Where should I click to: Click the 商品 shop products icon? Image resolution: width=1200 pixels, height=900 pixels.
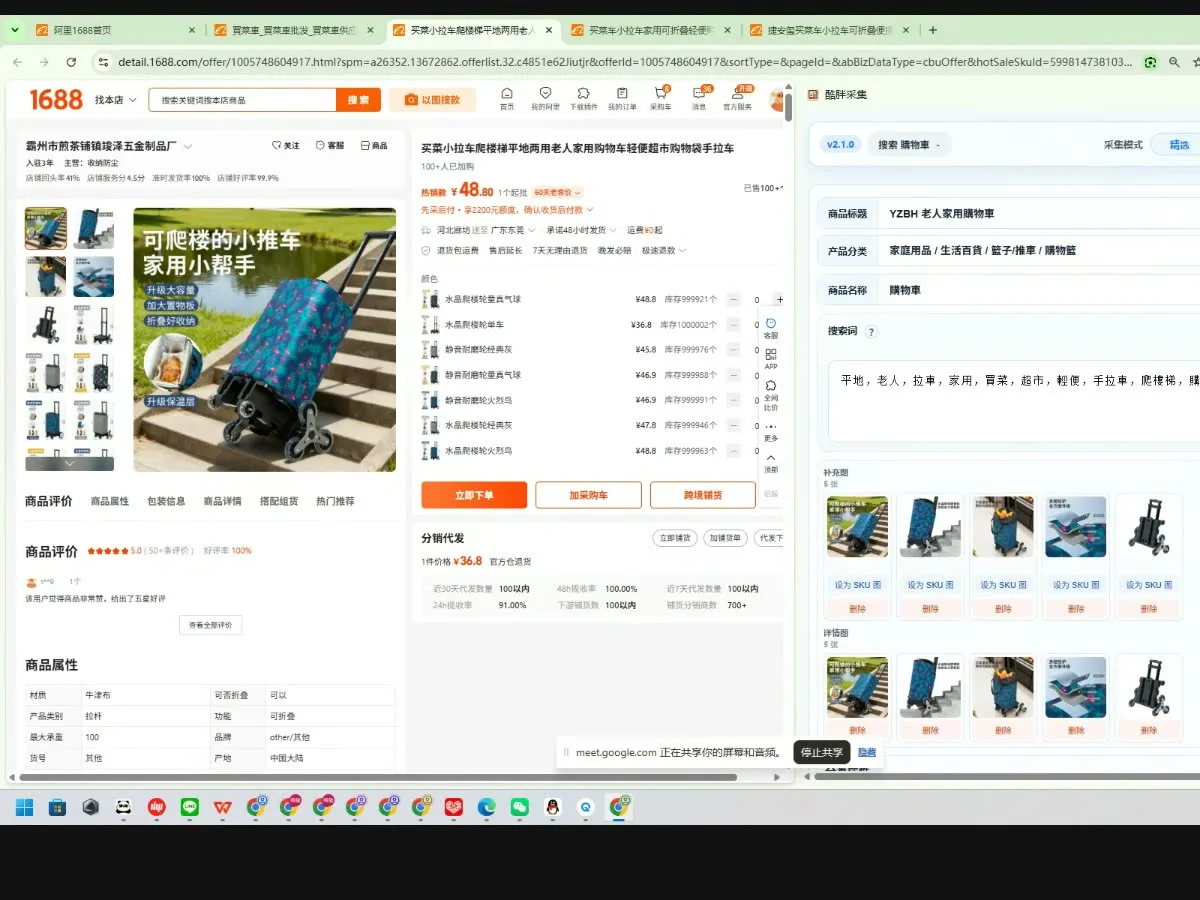click(x=374, y=146)
